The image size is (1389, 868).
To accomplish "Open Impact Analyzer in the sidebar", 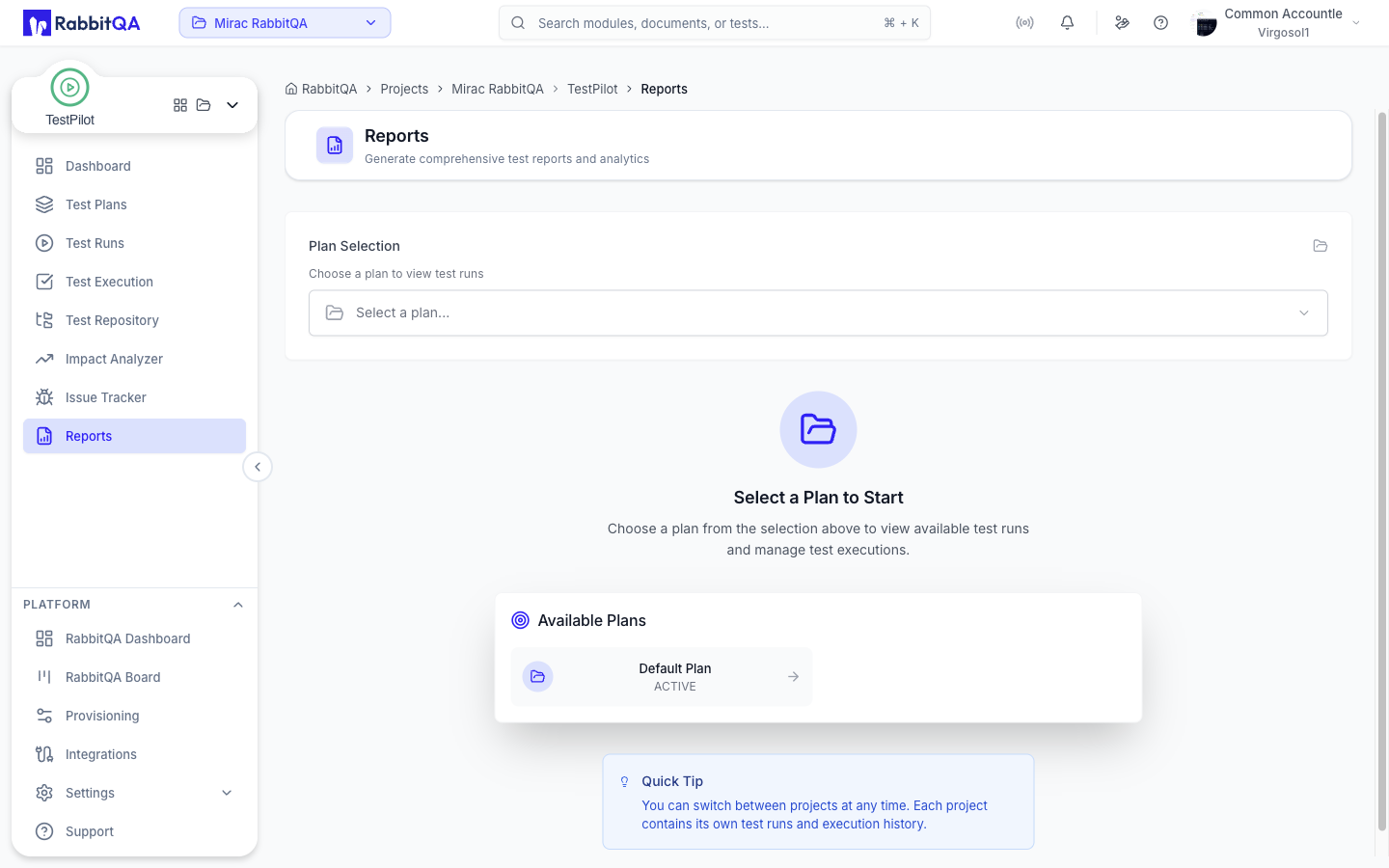I will pyautogui.click(x=134, y=359).
